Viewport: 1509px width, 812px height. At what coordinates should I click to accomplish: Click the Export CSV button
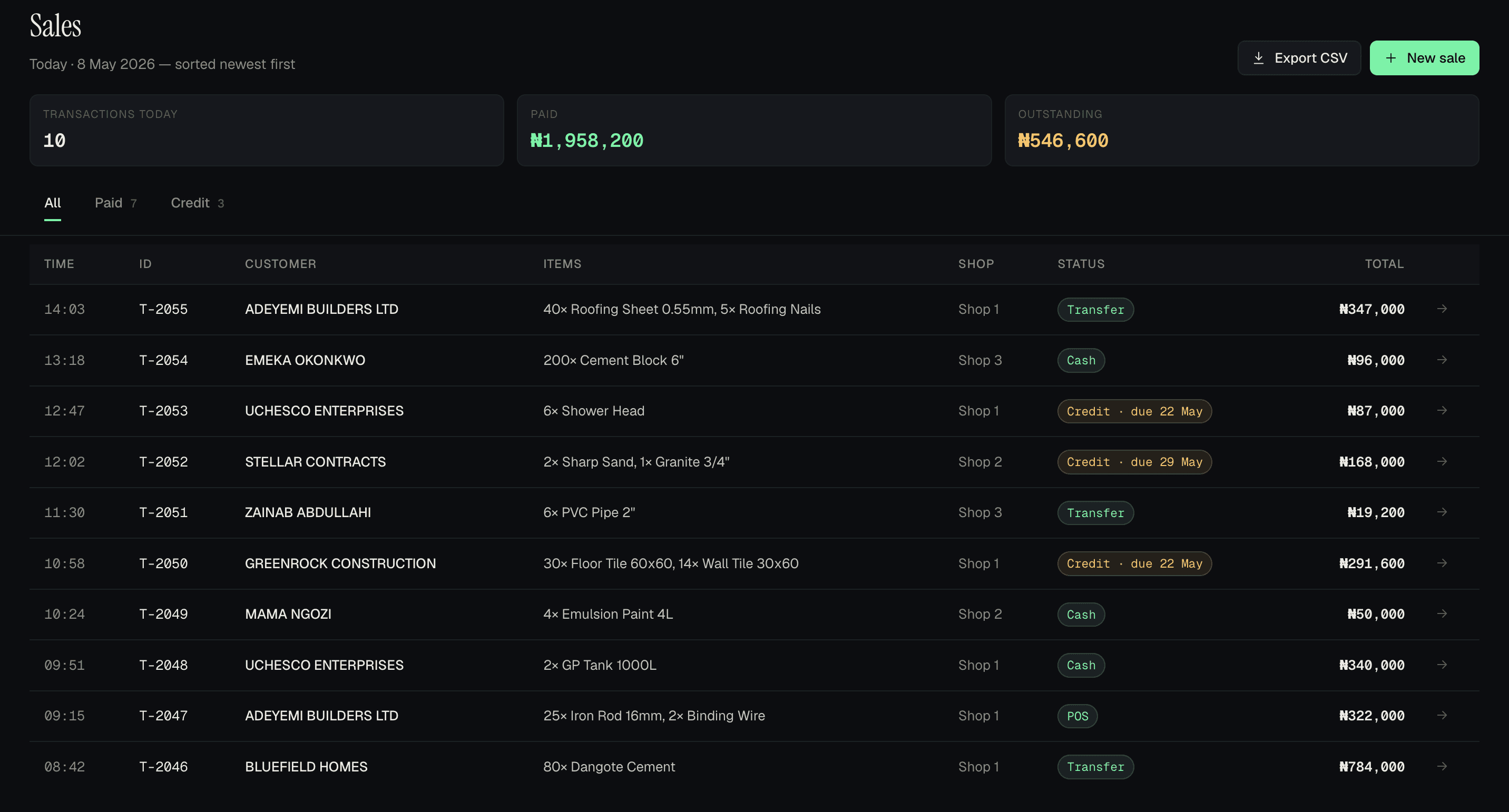tap(1299, 58)
